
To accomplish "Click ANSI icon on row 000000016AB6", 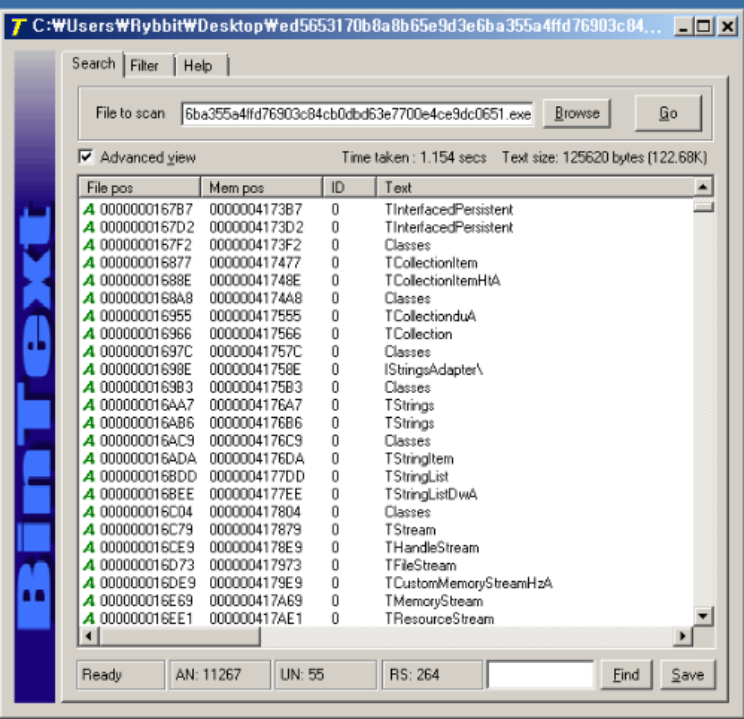I will point(89,423).
